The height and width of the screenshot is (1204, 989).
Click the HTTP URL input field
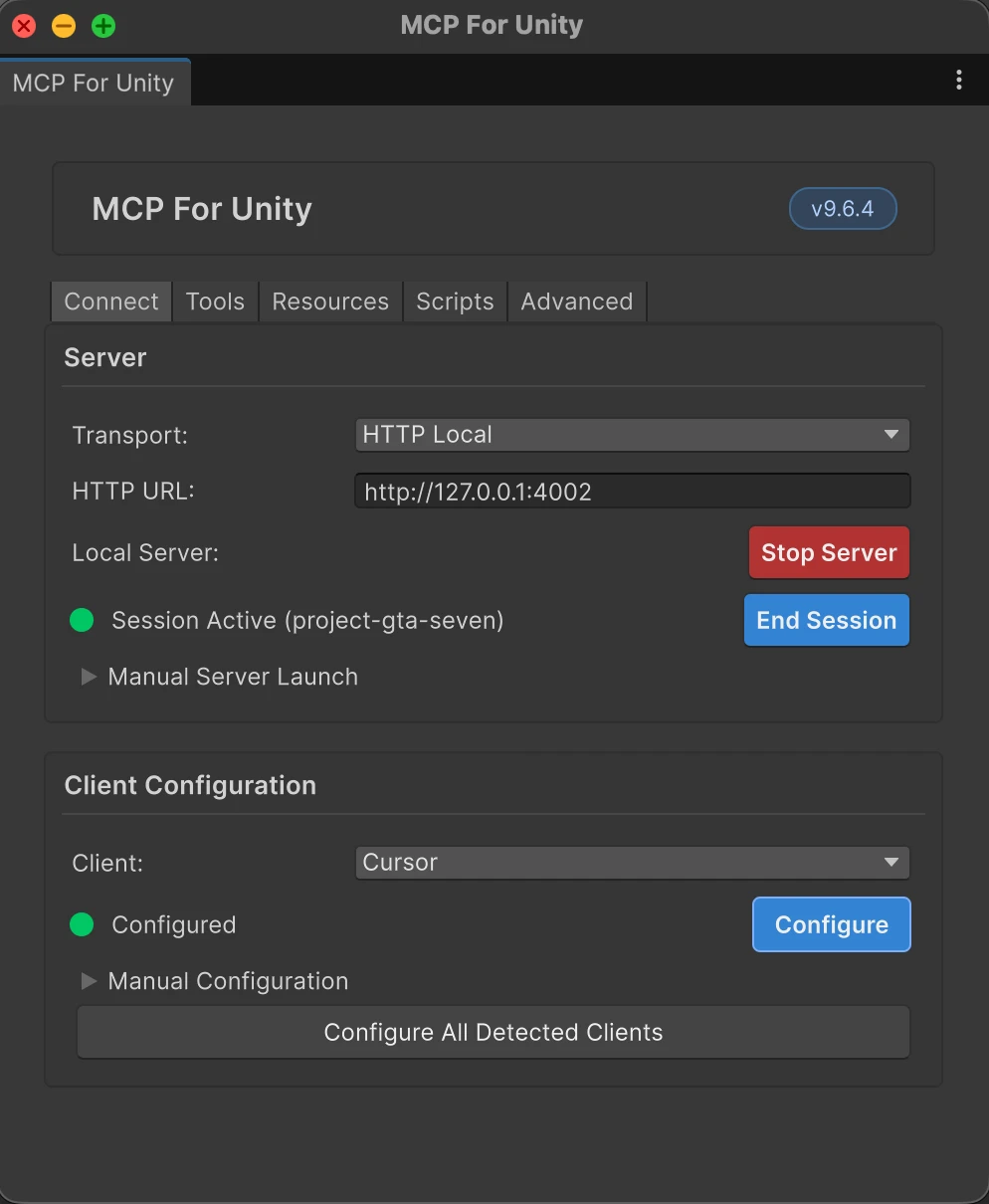[x=632, y=492]
